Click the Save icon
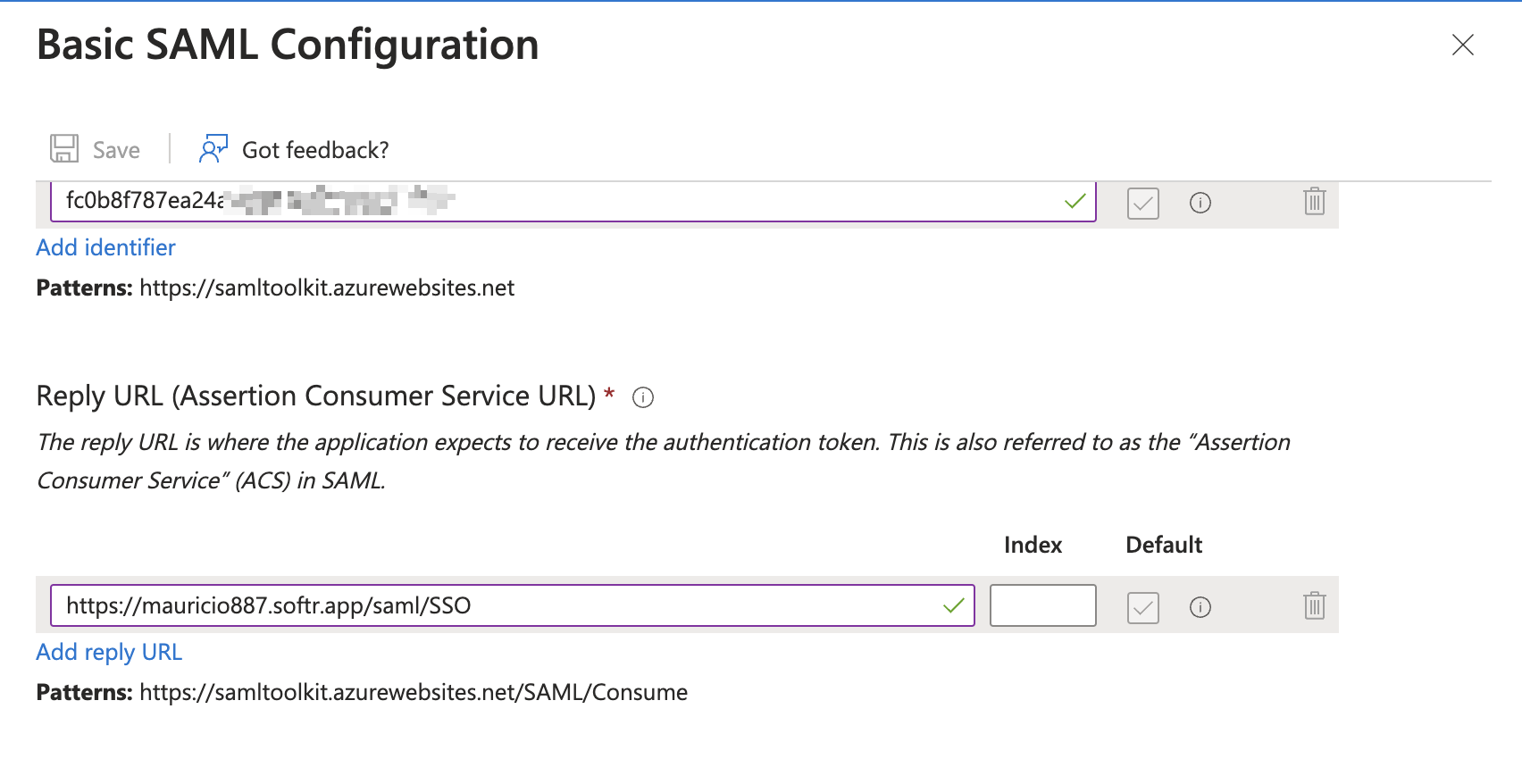The width and height of the screenshot is (1522, 784). (x=63, y=148)
